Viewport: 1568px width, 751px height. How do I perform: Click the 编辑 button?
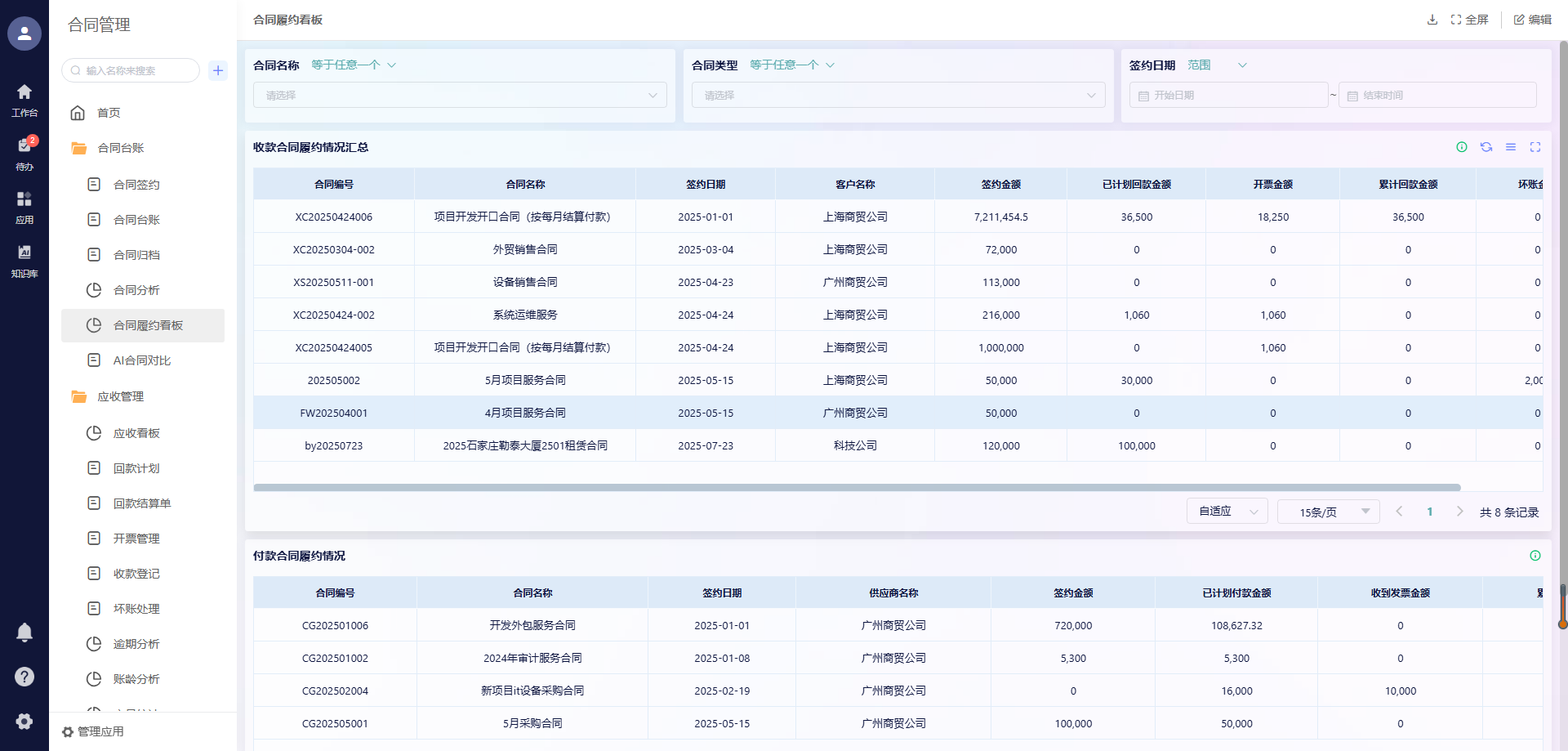(1533, 20)
